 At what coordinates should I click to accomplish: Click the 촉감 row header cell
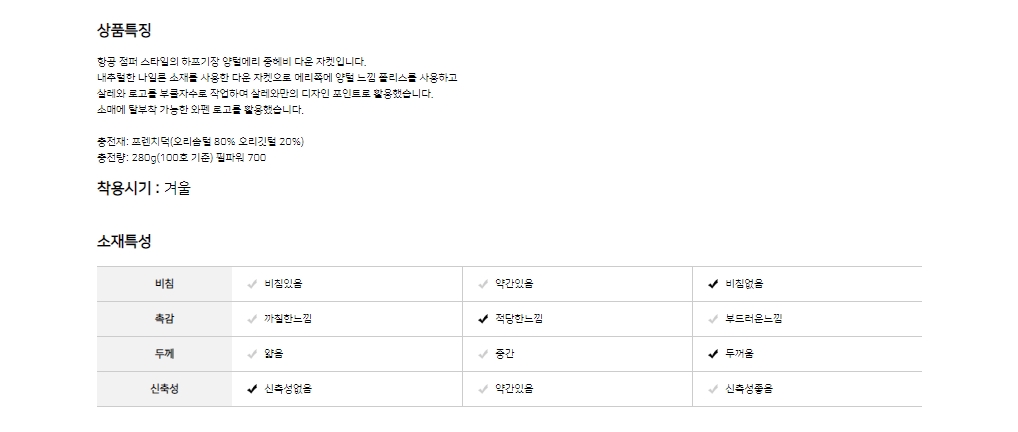[x=164, y=319]
